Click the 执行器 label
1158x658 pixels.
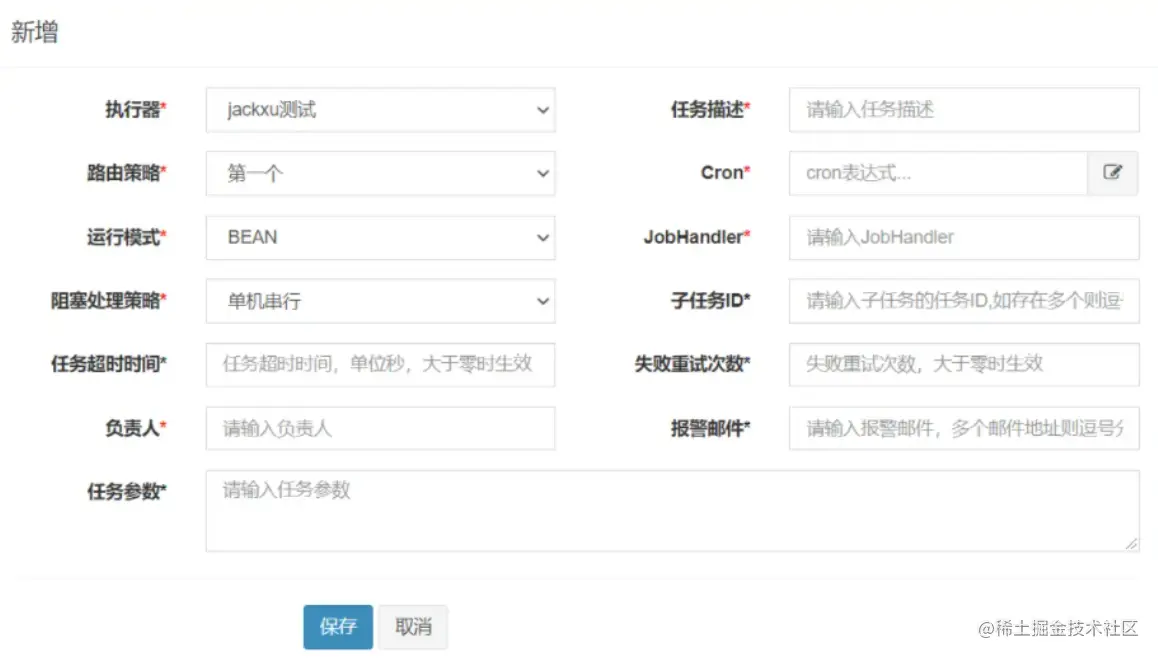pyautogui.click(x=135, y=110)
